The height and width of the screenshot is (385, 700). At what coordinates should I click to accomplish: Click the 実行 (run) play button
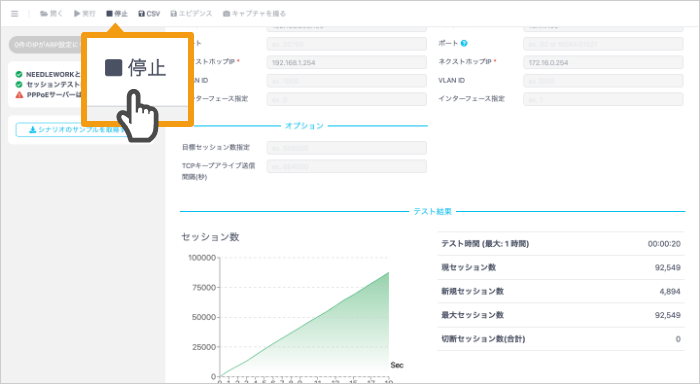point(84,14)
